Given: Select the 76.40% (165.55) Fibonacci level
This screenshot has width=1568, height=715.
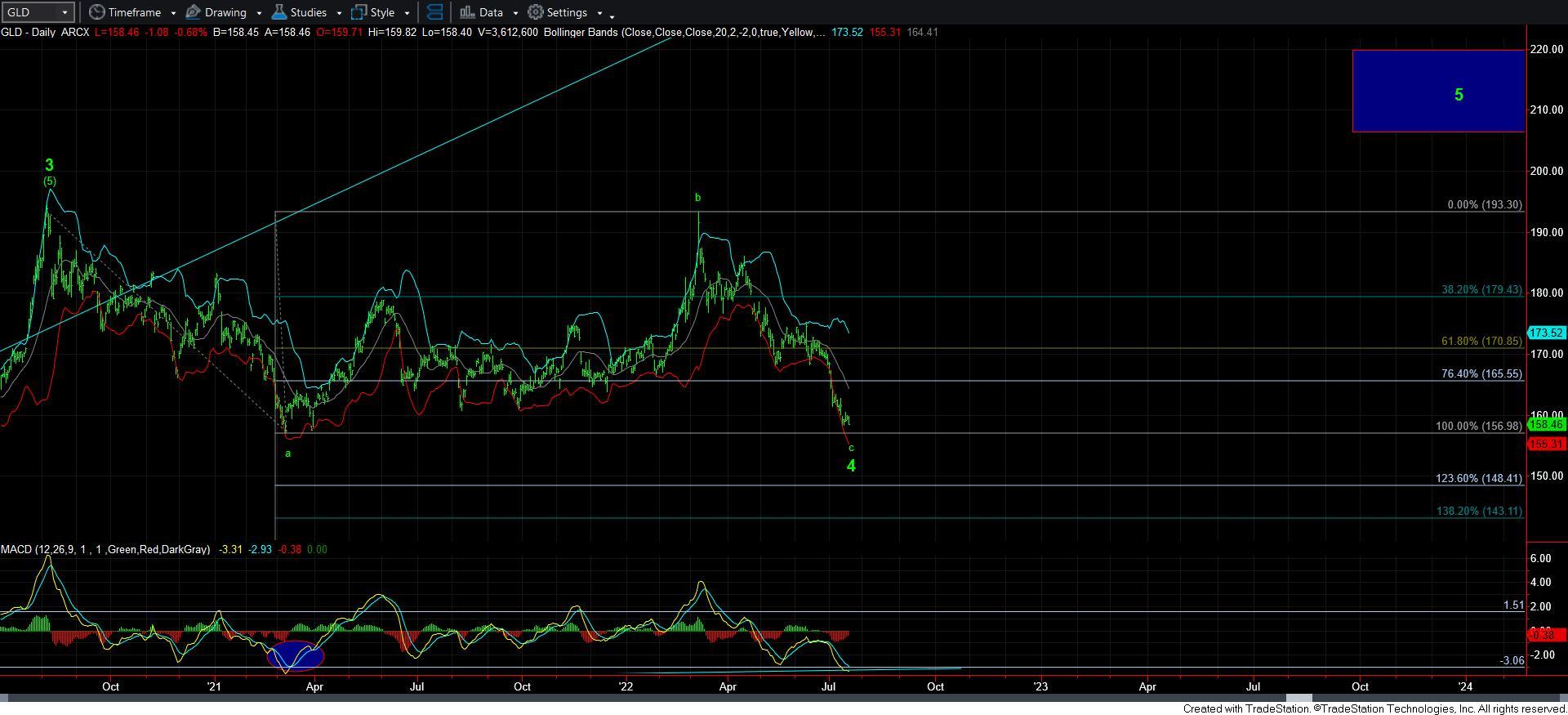Looking at the screenshot, I should click(x=1481, y=373).
